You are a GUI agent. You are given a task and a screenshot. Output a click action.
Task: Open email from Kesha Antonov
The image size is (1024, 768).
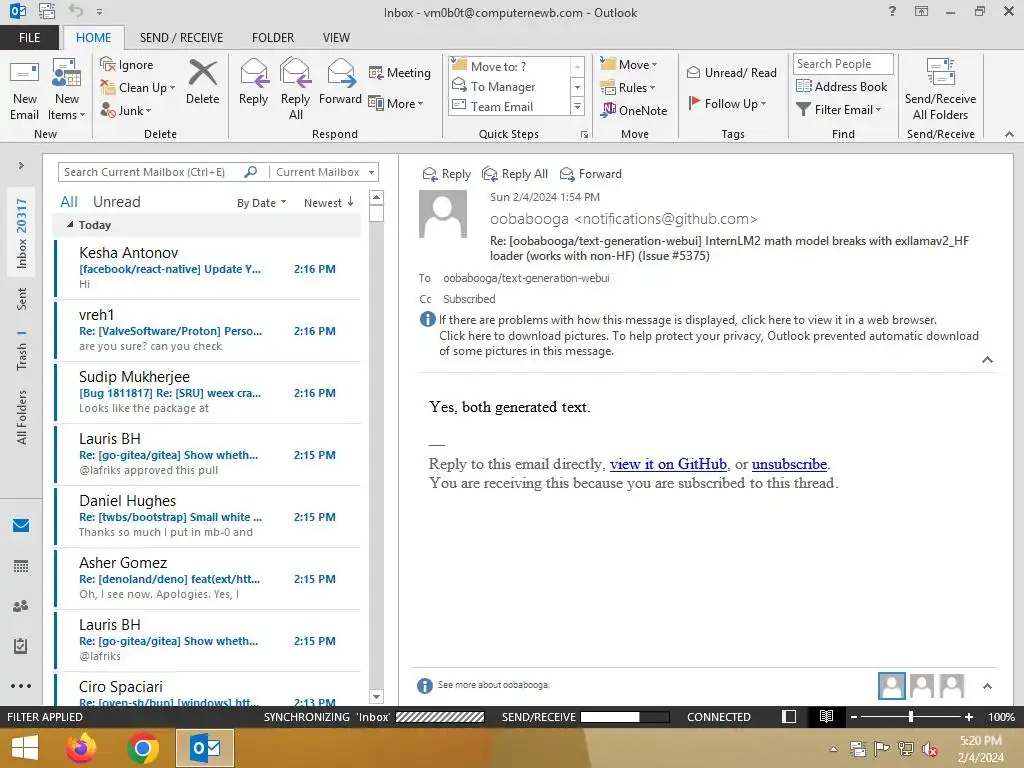point(208,268)
